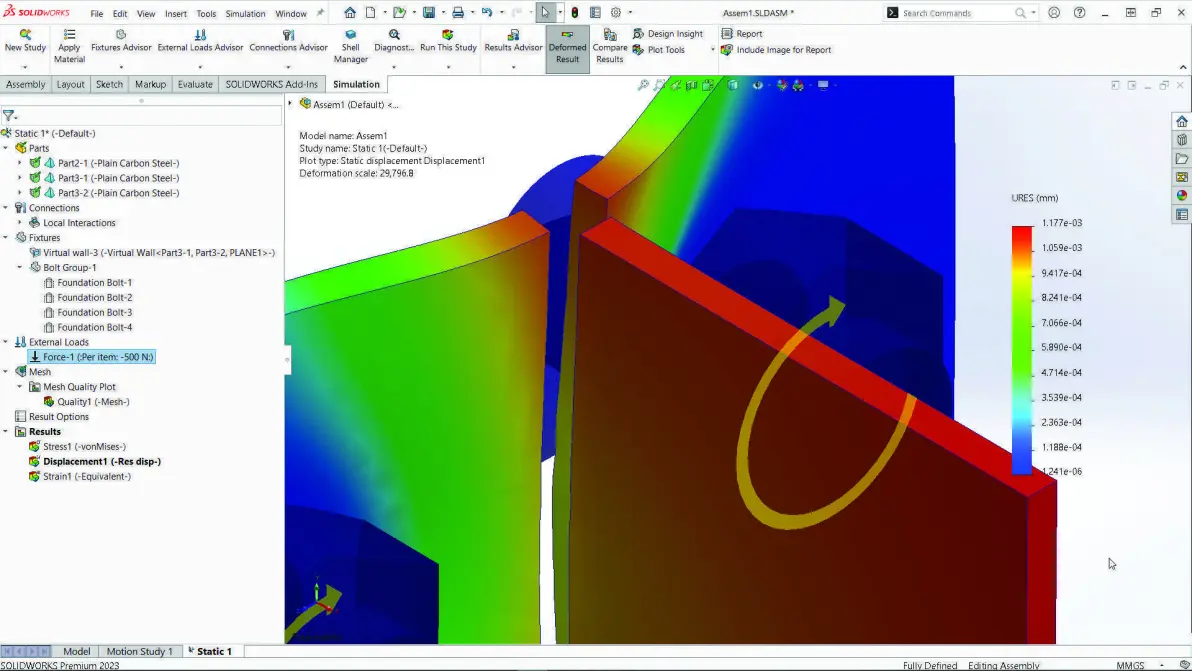1192x671 pixels.
Task: Open the Simulation menu
Action: pos(245,14)
